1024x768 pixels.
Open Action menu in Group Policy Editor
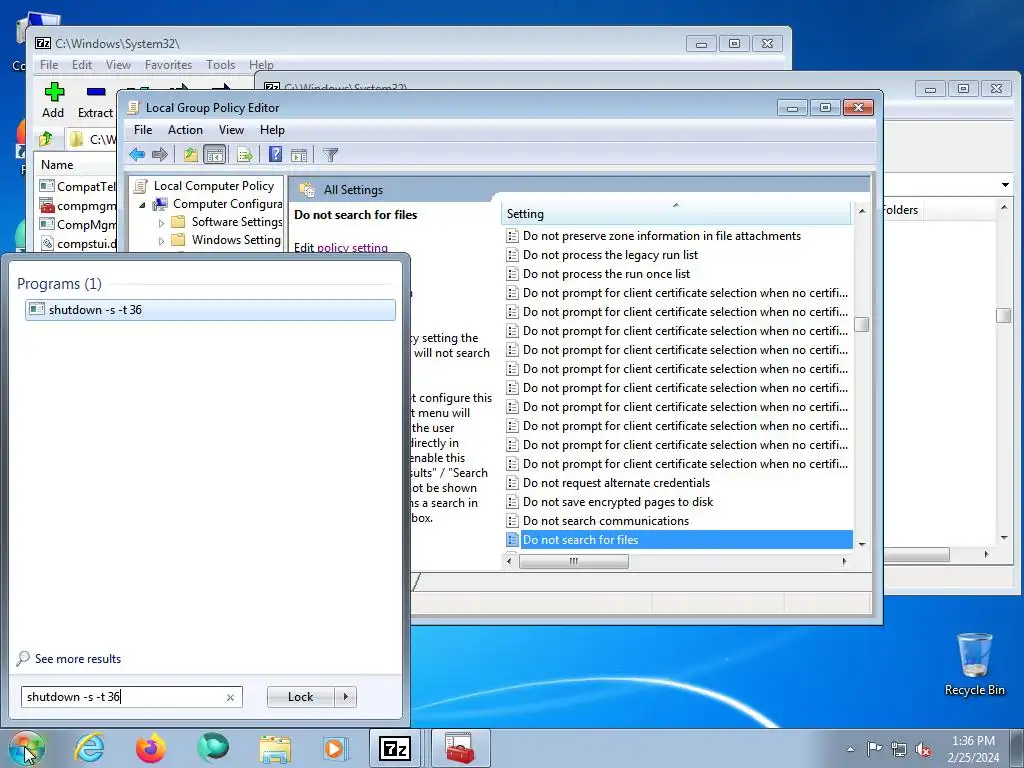(185, 130)
